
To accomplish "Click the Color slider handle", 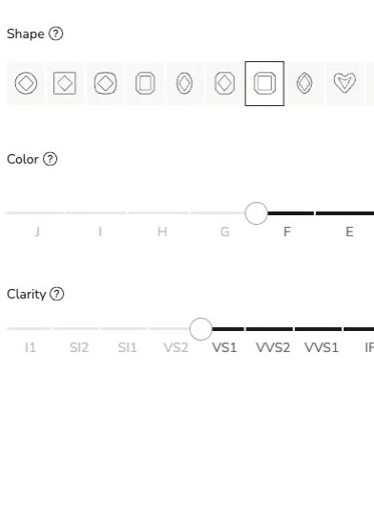I will [x=256, y=213].
